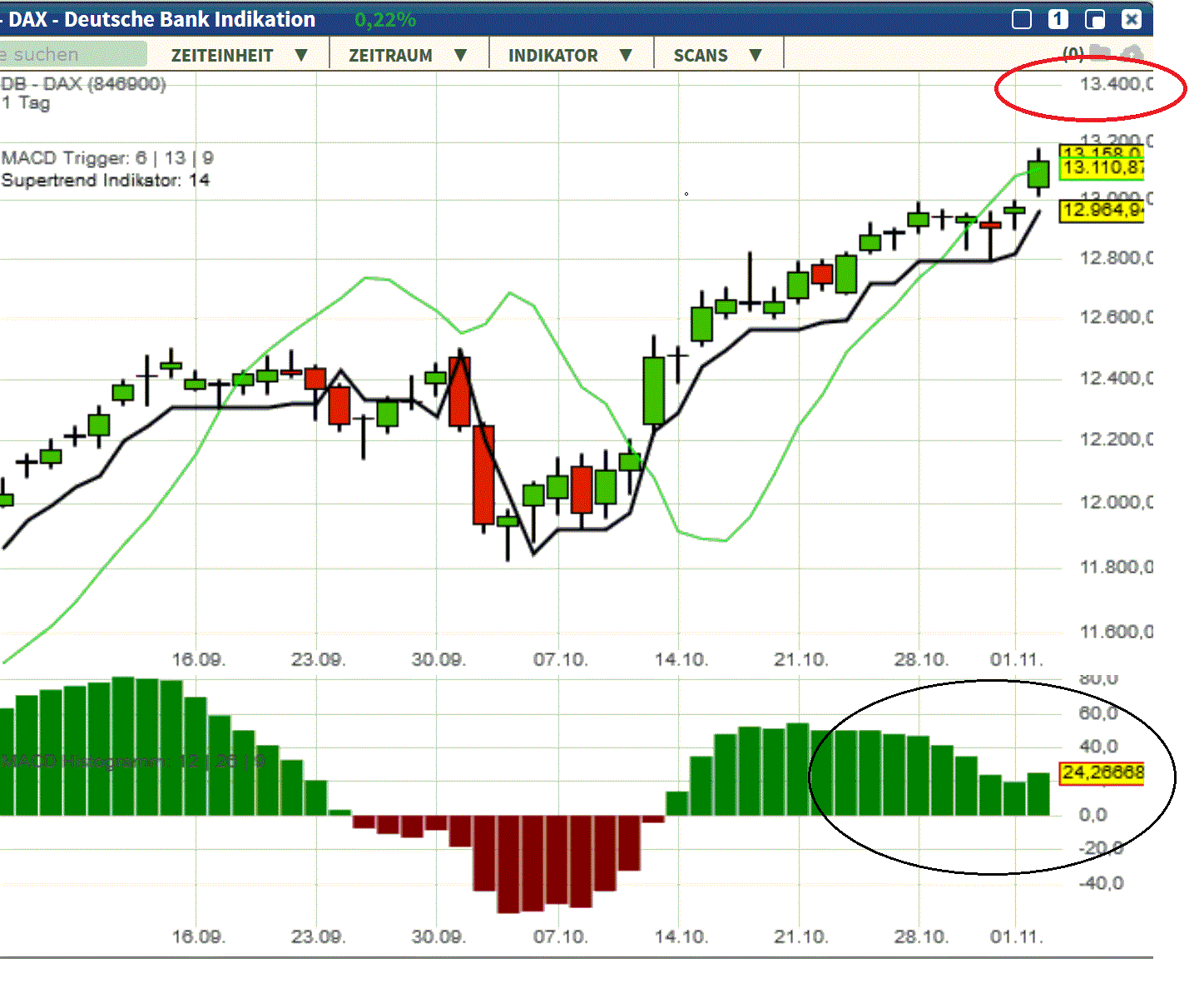Image resolution: width=1204 pixels, height=1008 pixels.
Task: Open chart settings via the gear icon
Action: [x=1132, y=54]
